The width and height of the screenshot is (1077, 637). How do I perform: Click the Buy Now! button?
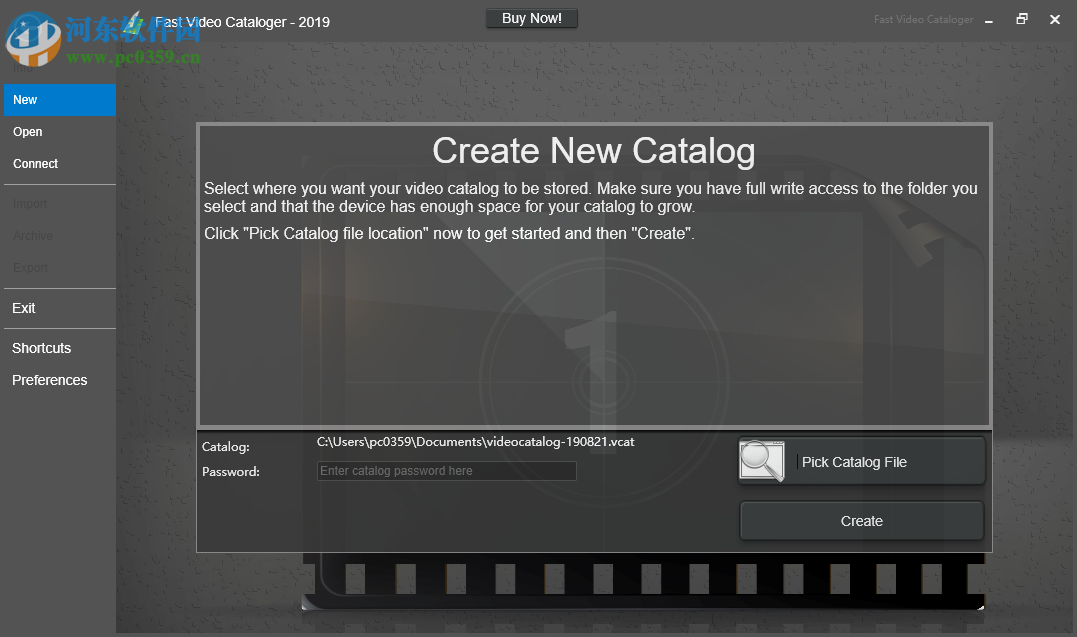coord(531,17)
